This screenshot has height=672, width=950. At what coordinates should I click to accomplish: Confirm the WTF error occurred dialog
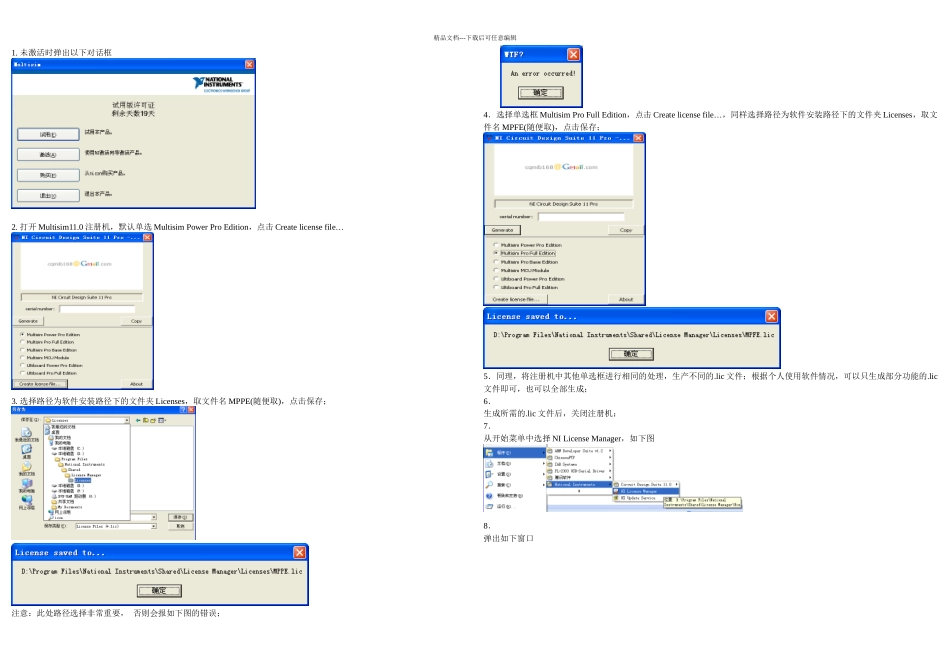pyautogui.click(x=541, y=93)
